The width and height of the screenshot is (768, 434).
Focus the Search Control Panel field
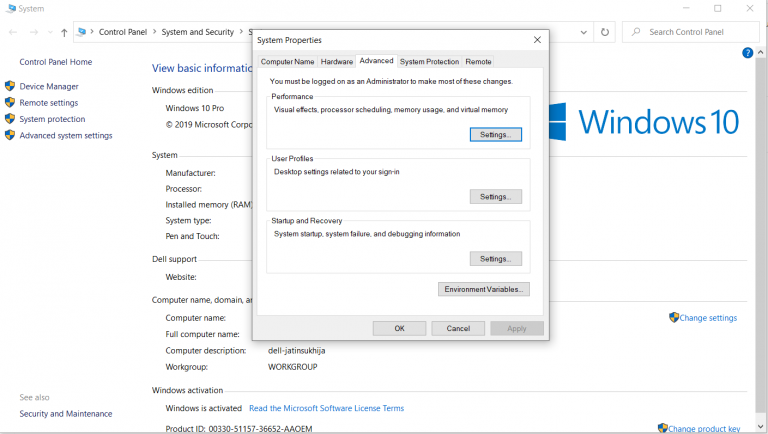click(691, 32)
